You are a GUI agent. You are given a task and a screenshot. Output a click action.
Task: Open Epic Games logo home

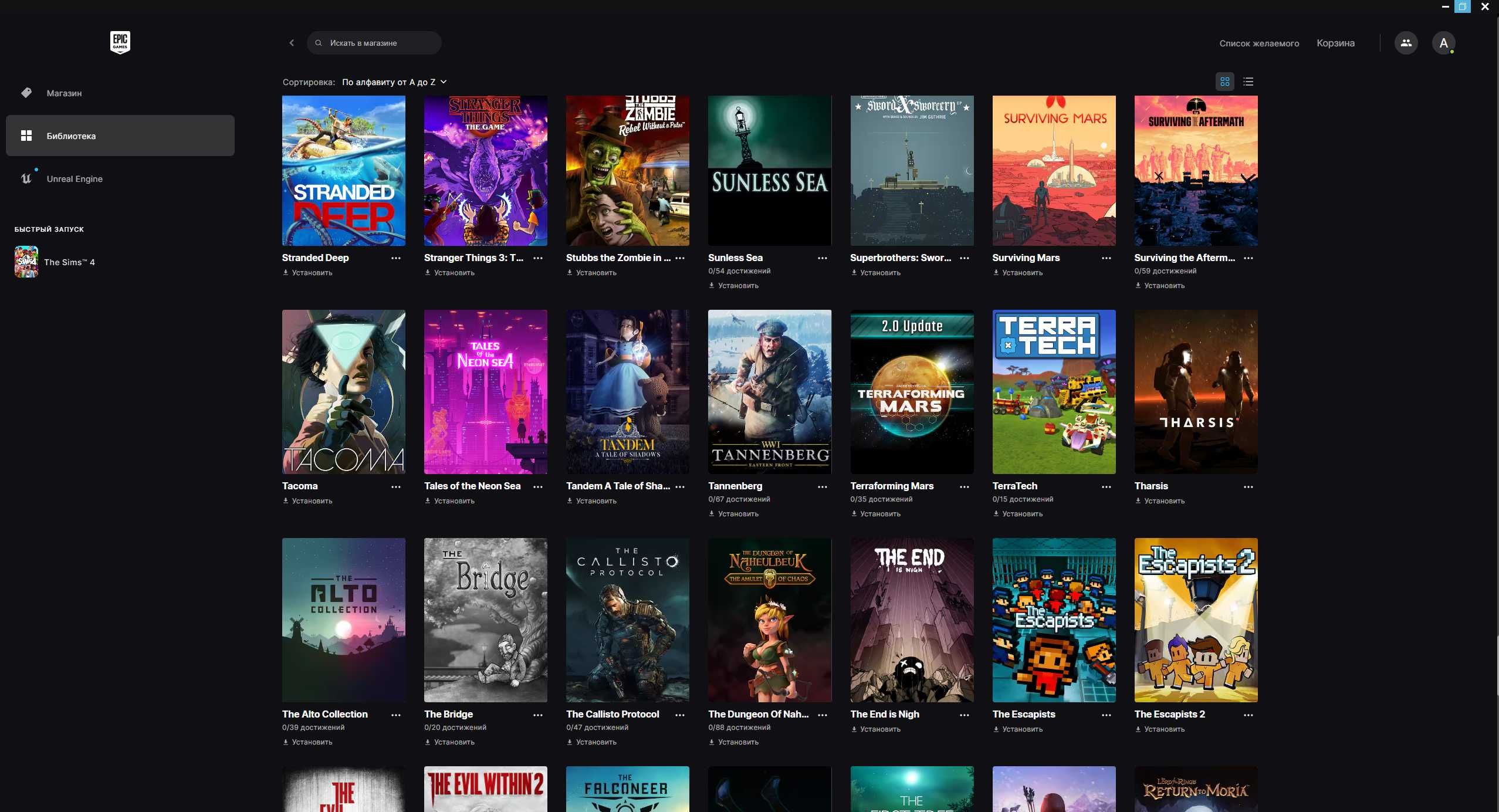(x=120, y=42)
